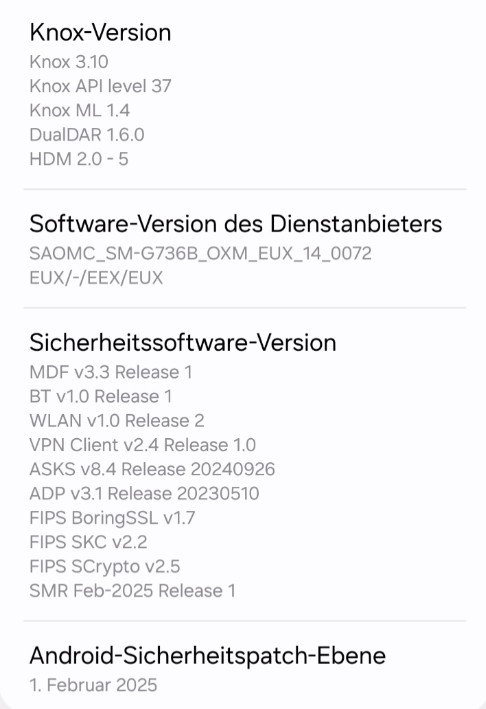Select SMR Feb-2025 Release 1 line
The width and height of the screenshot is (486, 709).
coord(132,591)
